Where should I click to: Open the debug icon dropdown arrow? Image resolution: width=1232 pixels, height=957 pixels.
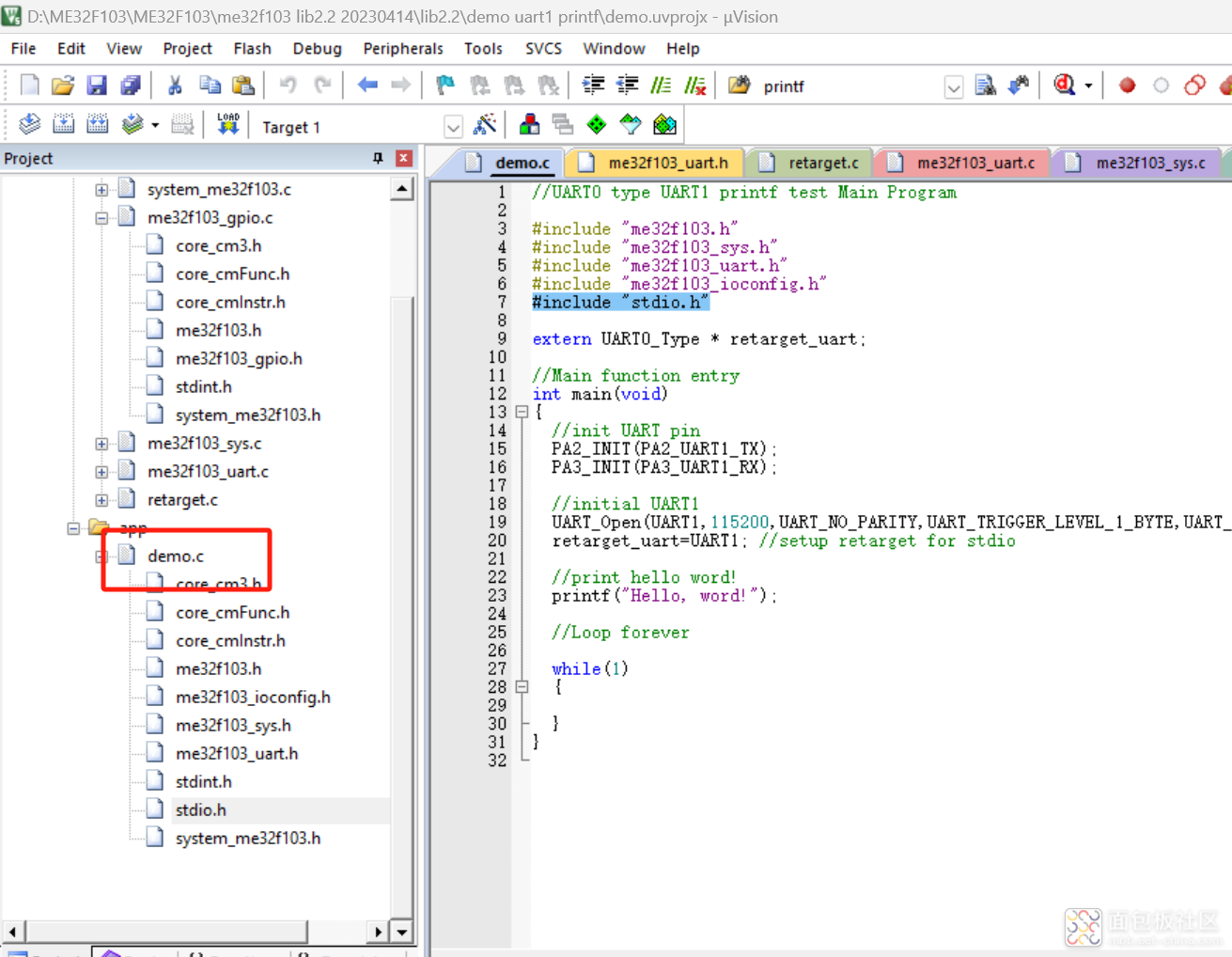[x=1088, y=86]
